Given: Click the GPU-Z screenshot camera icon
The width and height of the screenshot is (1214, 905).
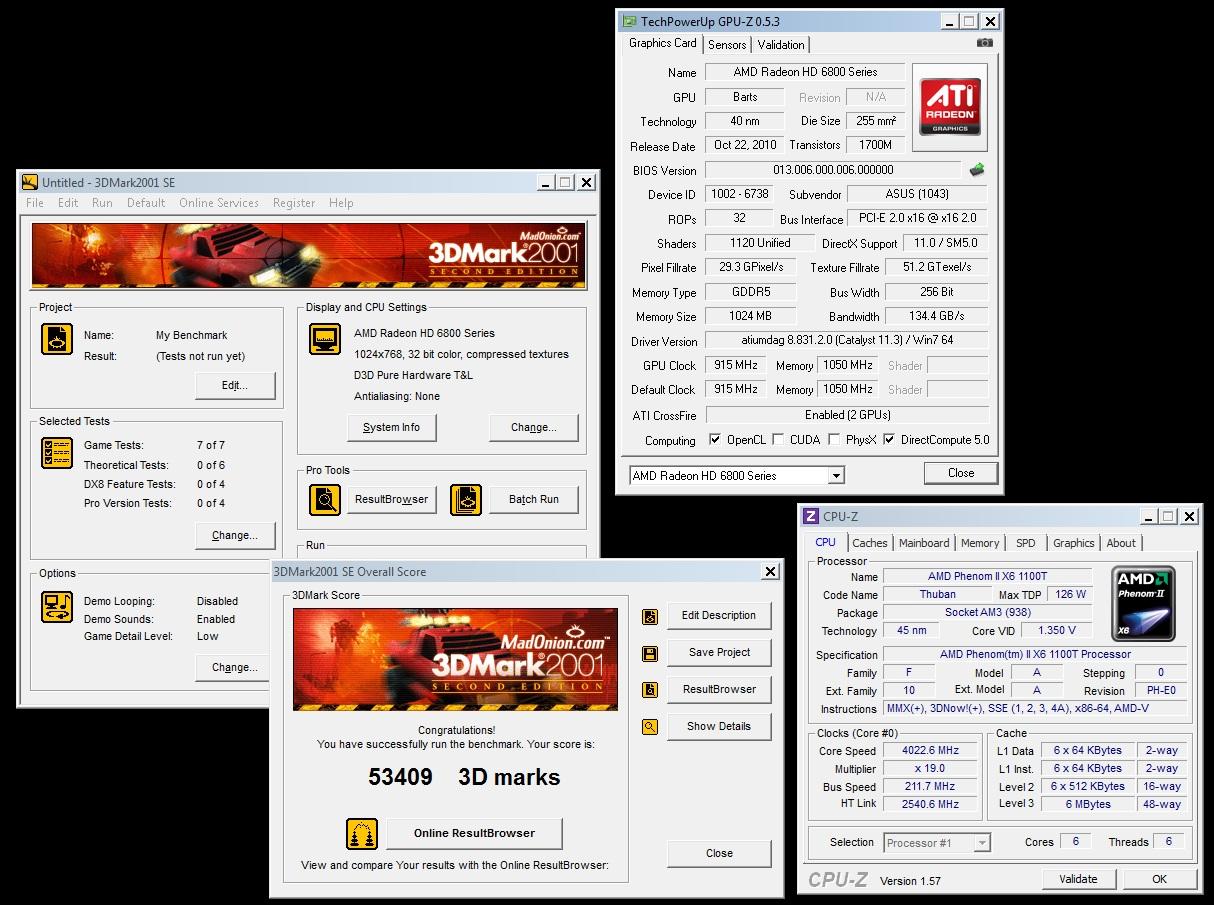Looking at the screenshot, I should tap(984, 43).
